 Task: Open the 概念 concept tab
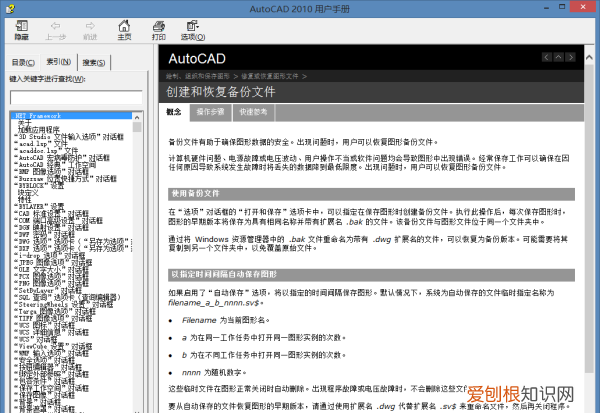(x=174, y=112)
